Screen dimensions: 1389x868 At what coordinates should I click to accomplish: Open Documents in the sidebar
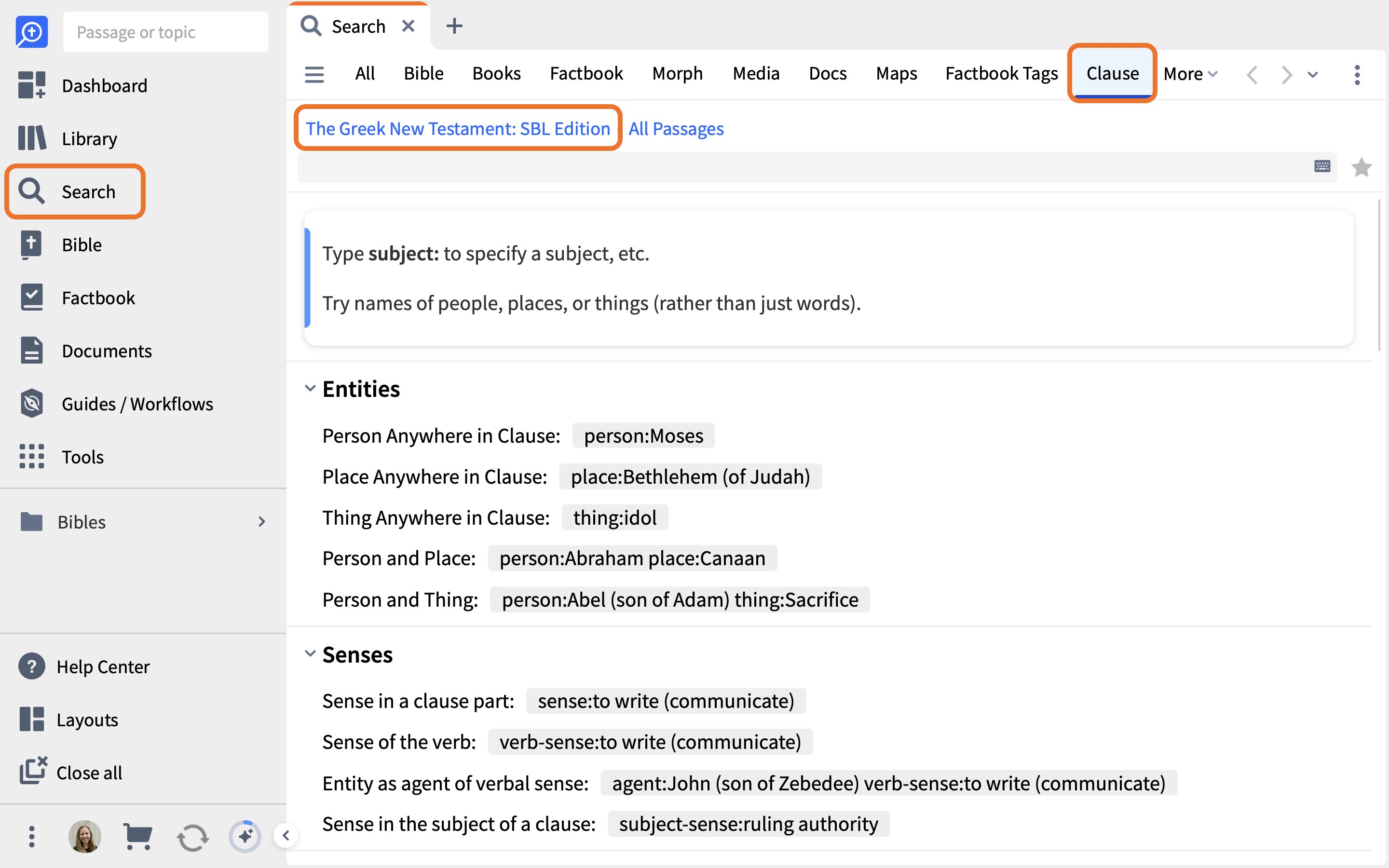[x=86, y=351]
